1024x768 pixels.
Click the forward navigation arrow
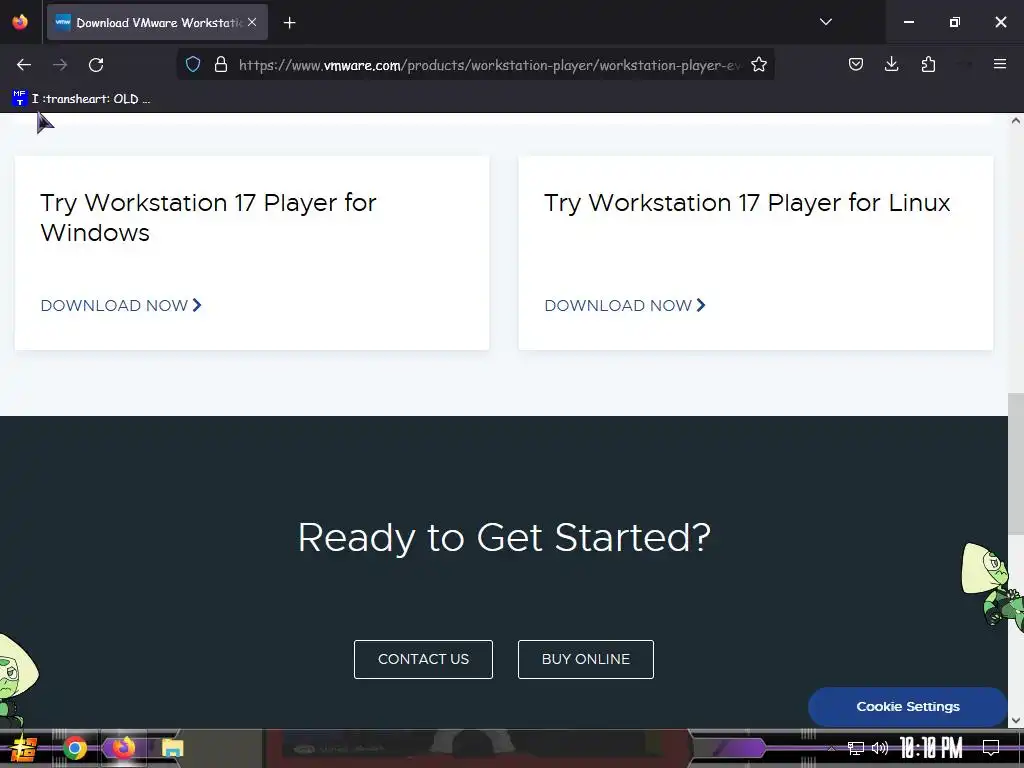coord(60,65)
